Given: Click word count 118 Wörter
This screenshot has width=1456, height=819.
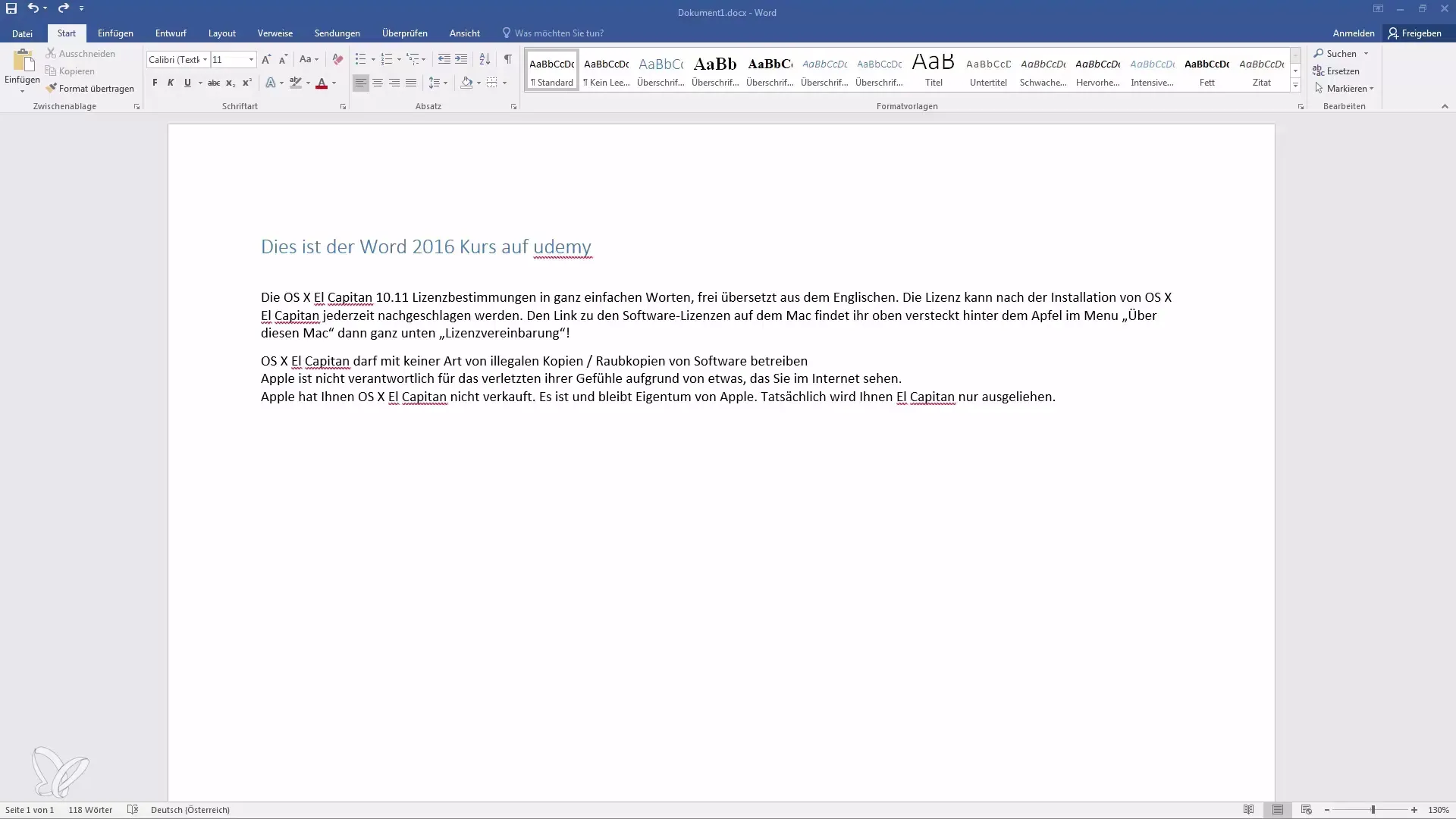Looking at the screenshot, I should click(90, 810).
